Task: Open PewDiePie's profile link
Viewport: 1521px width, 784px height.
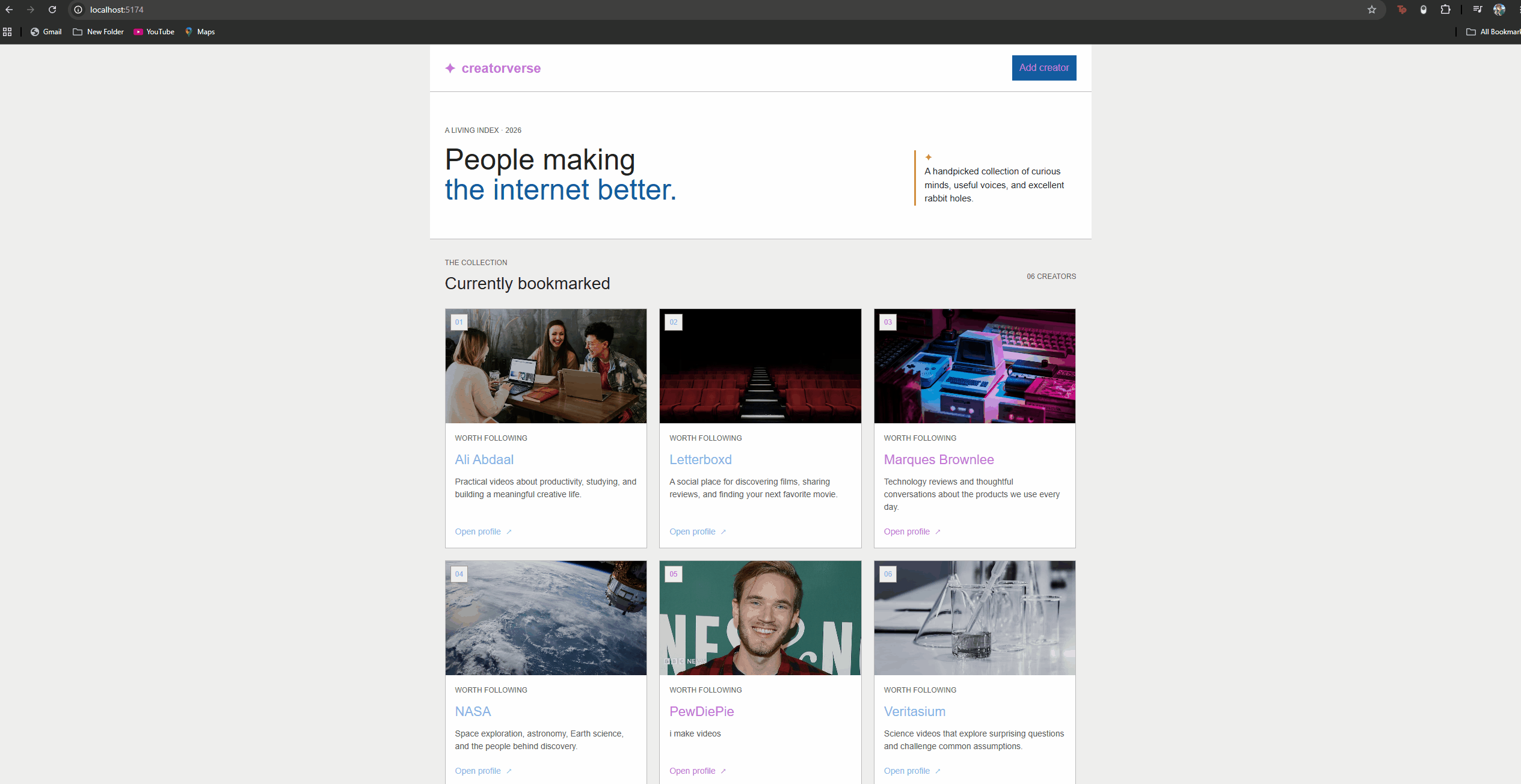Action: [x=698, y=771]
